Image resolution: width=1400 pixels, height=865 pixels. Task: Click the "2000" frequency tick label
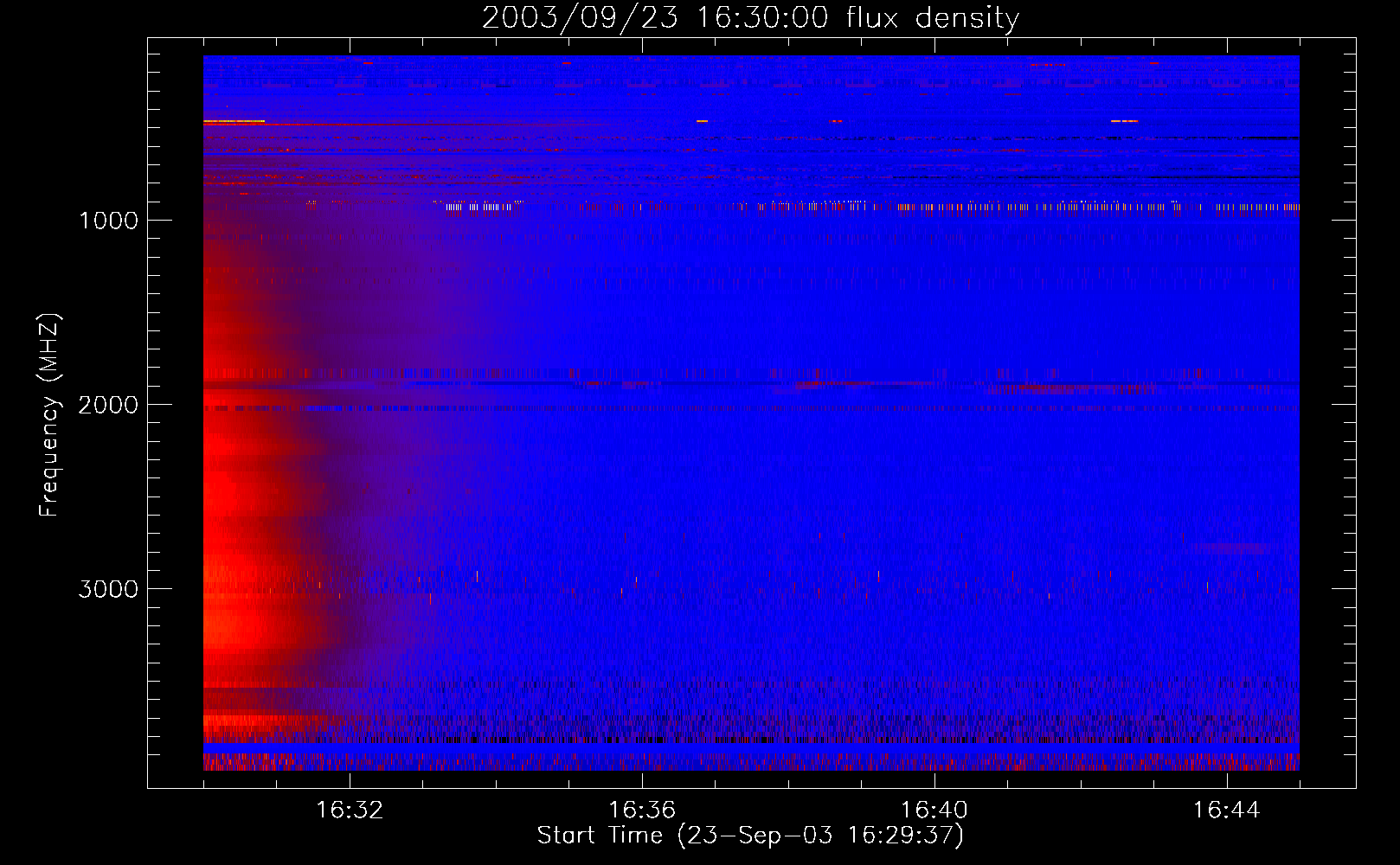coord(108,405)
